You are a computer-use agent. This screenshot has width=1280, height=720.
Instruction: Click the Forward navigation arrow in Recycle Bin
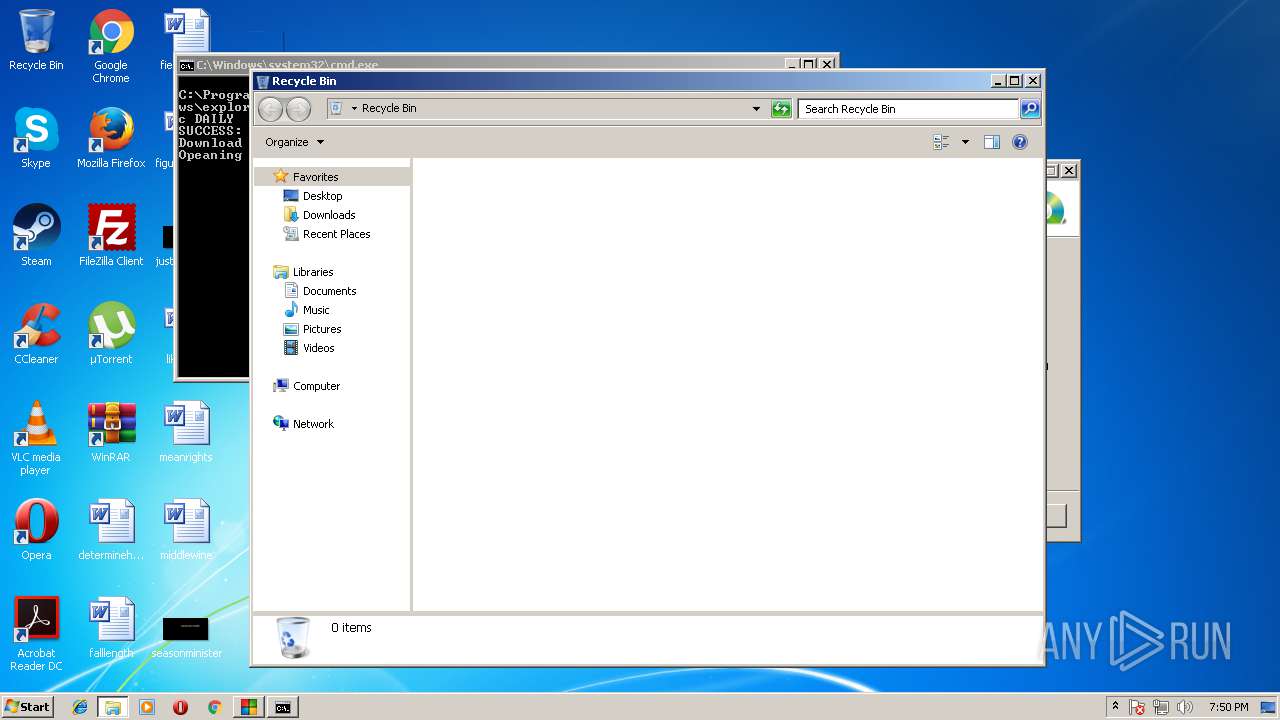(x=298, y=109)
